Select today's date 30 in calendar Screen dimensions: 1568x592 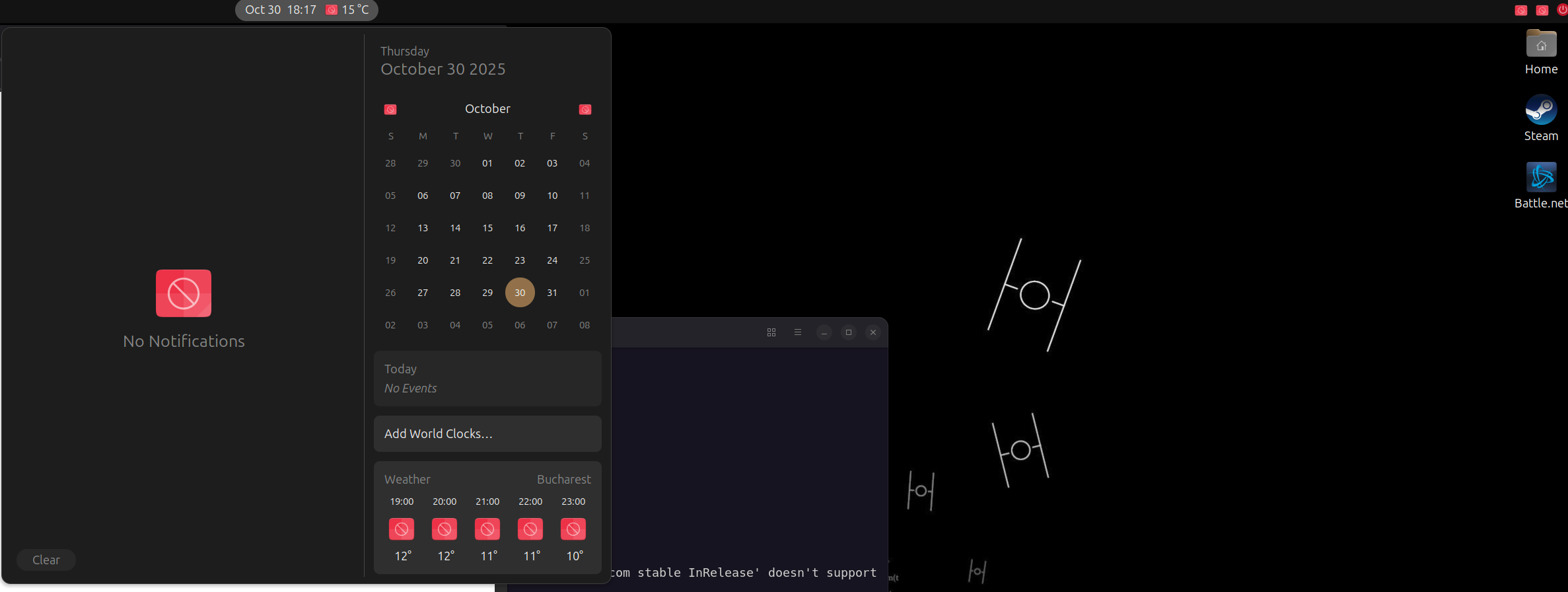tap(520, 293)
